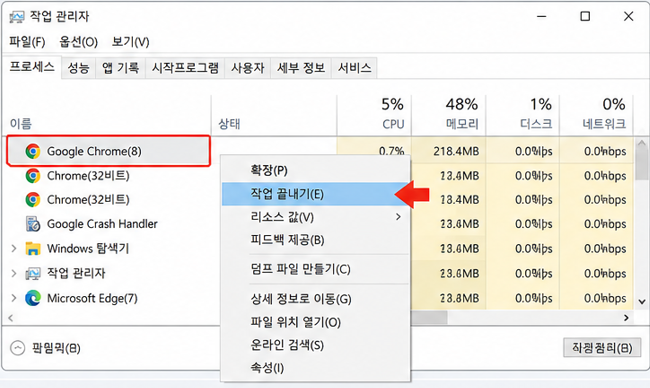Viewport: 650px width, 388px height.
Task: Switch to the 세부 정보 tab
Action: click(301, 68)
